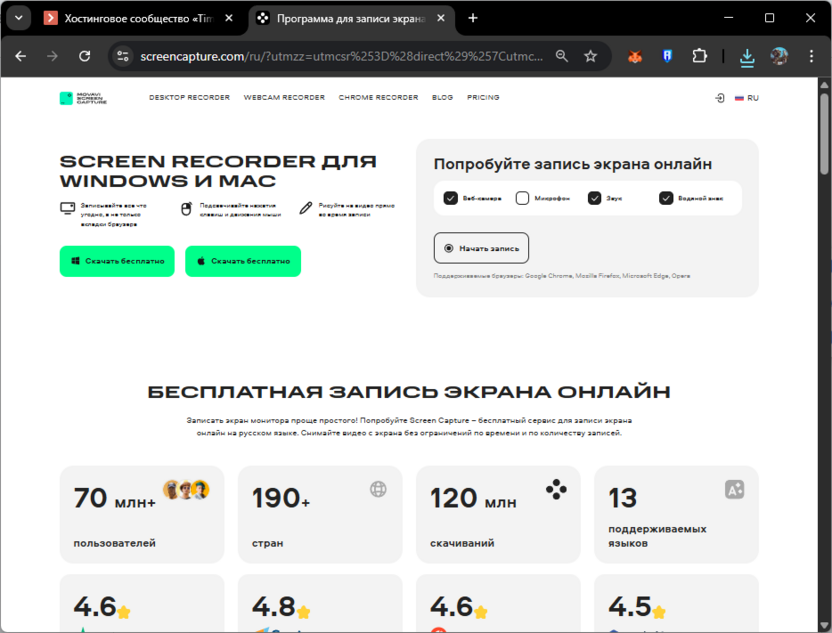Click the Movavi Screen Capture logo
Viewport: 832px width, 633px height.
coord(83,97)
